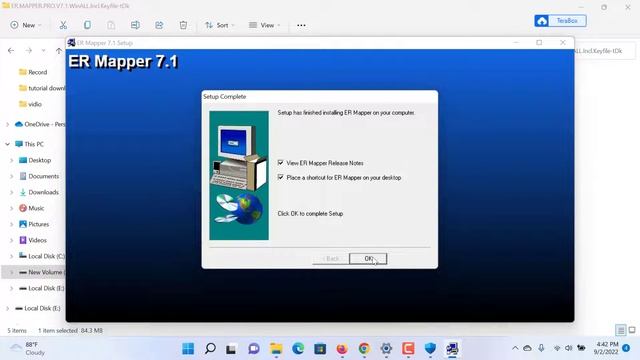The image size is (640, 360).
Task: Click the Copy icon in Explorer toolbar
Action: click(87, 25)
